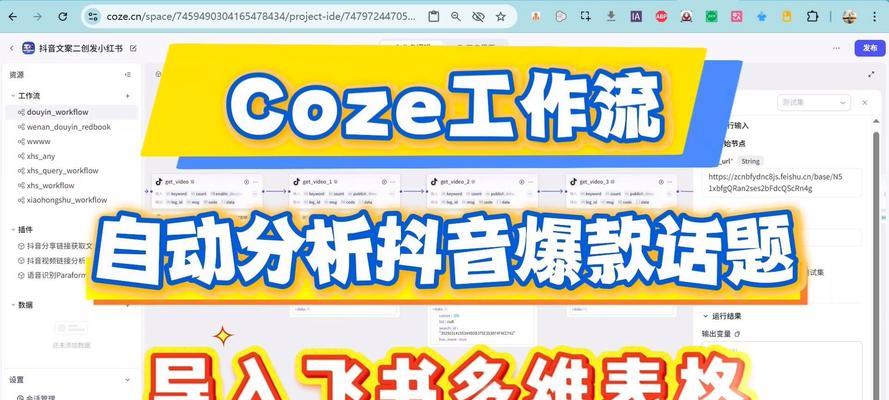Open the screenshot capture extension
Viewport: 889px width, 400px height.
pyautogui.click(x=585, y=16)
